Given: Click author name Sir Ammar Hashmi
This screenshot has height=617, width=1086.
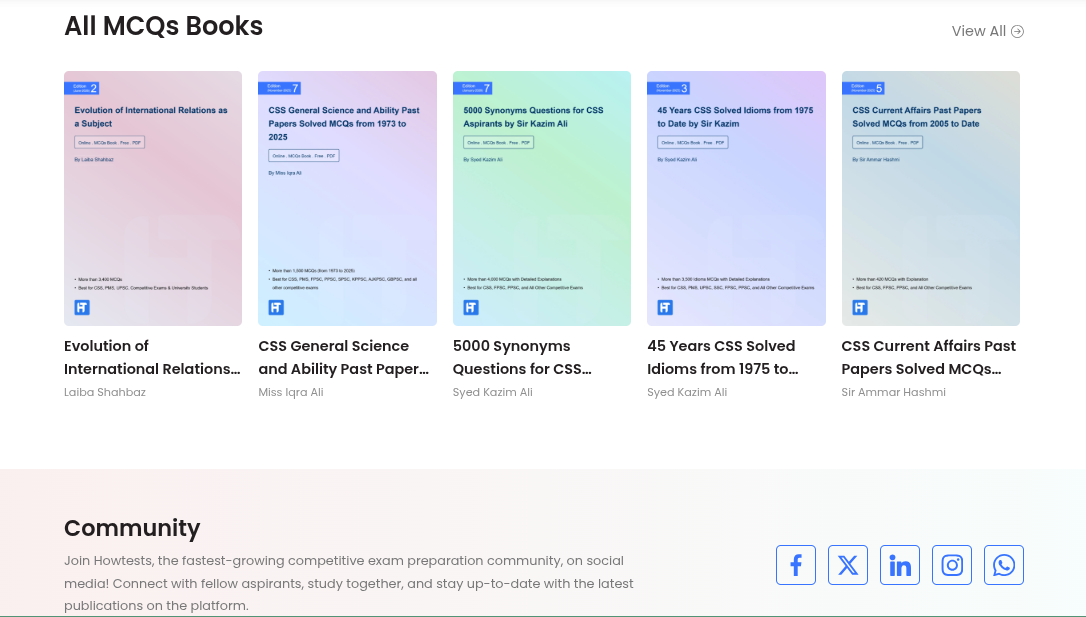Looking at the screenshot, I should coord(893,392).
